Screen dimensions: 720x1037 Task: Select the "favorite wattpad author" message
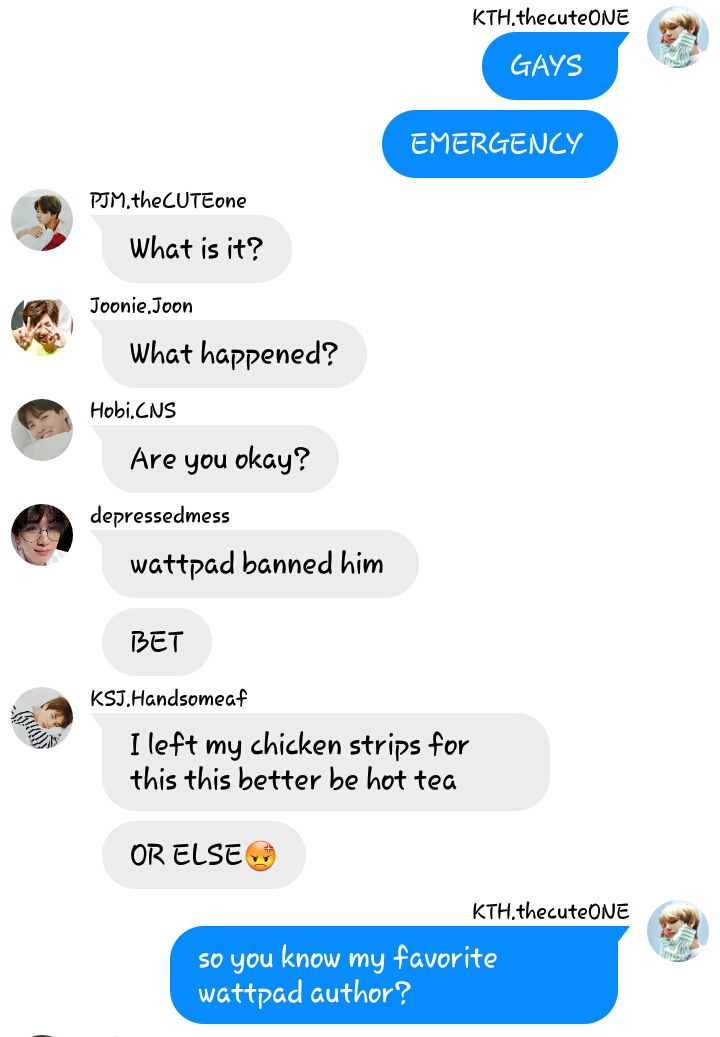tap(394, 975)
